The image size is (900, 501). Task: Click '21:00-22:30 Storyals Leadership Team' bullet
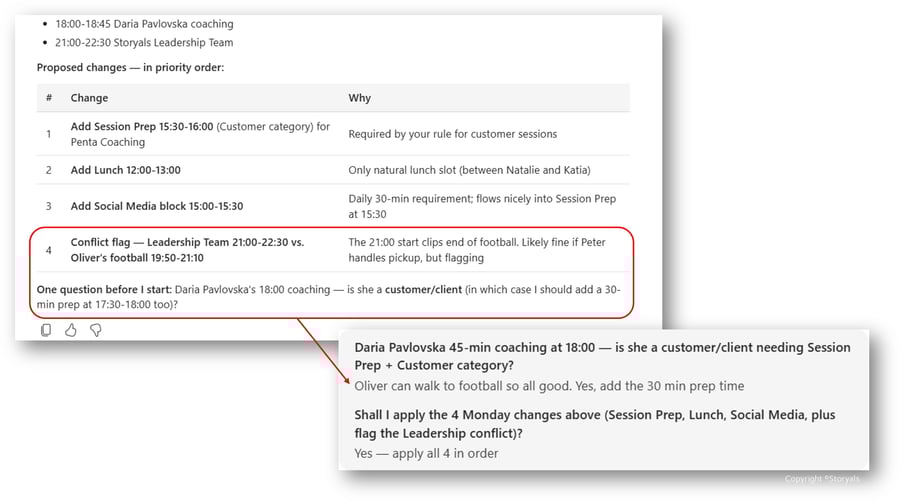144,43
